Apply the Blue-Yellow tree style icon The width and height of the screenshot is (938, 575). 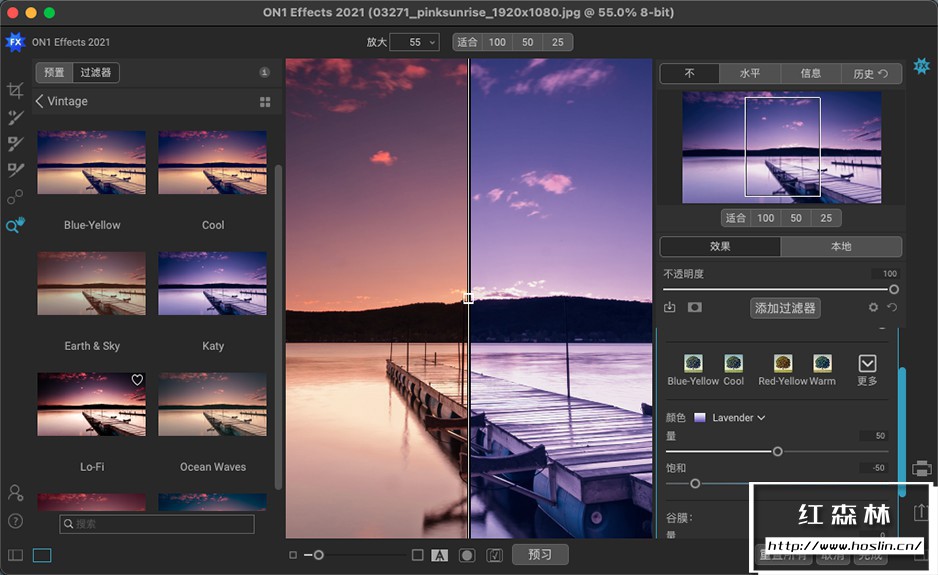[693, 364]
